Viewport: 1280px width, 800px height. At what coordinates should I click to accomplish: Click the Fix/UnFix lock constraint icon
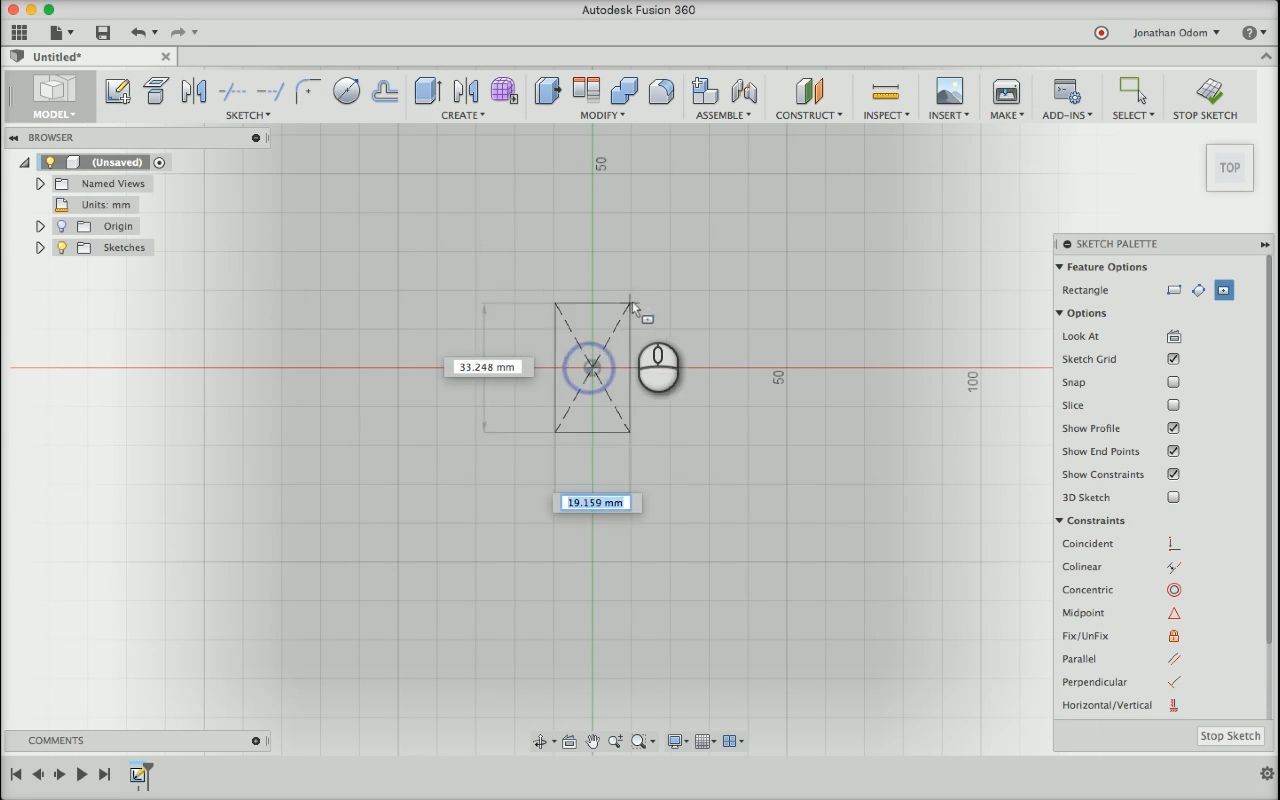point(1174,636)
